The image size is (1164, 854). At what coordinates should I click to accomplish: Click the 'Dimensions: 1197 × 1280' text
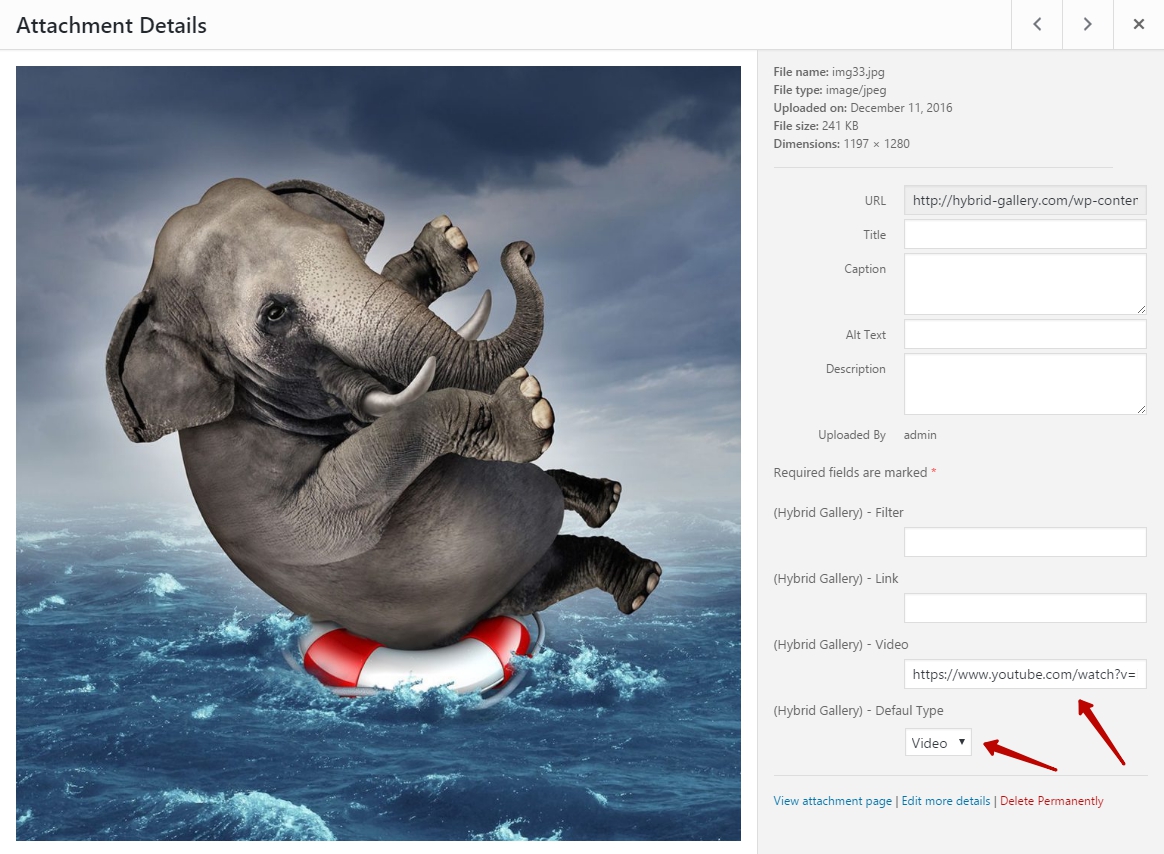point(841,143)
